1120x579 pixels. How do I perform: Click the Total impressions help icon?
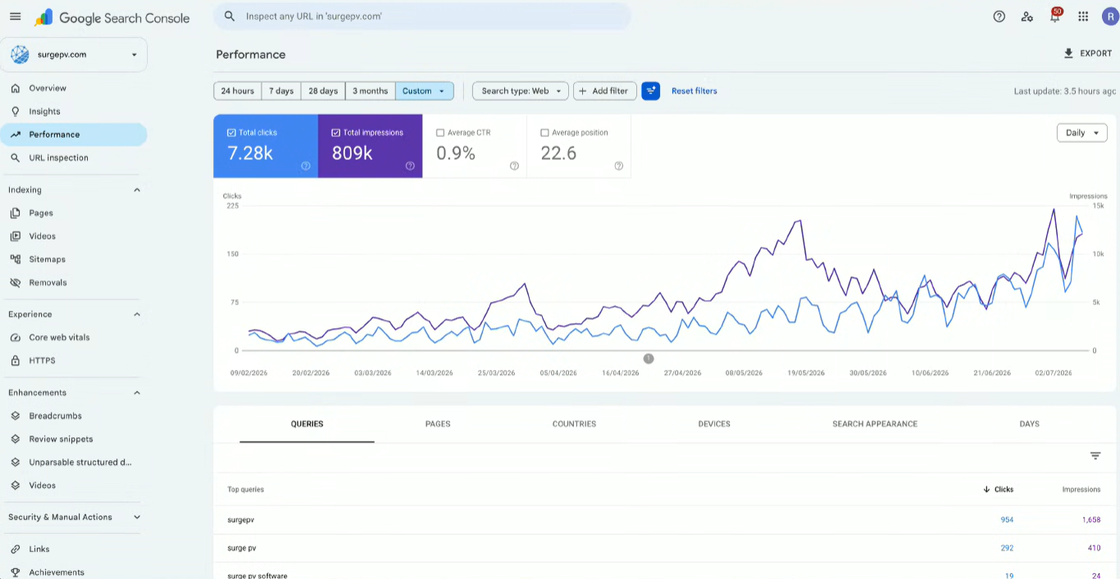(410, 166)
